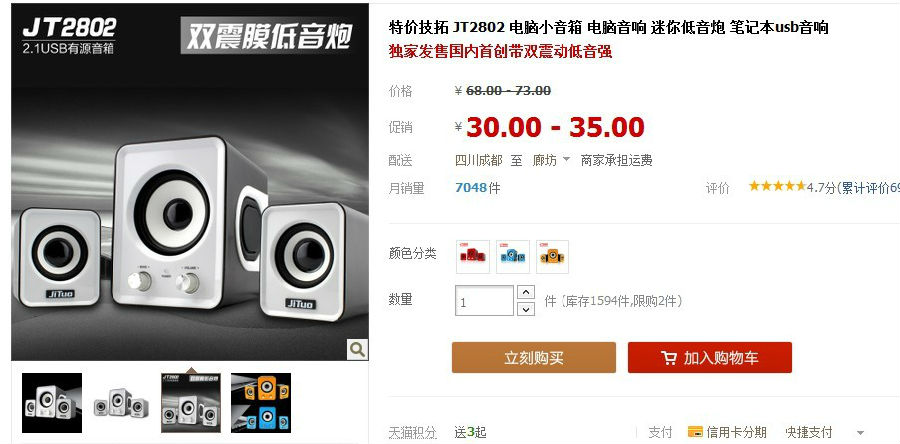Click the magnifier zoom icon on product image
Image resolution: width=900 pixels, height=444 pixels.
357,349
